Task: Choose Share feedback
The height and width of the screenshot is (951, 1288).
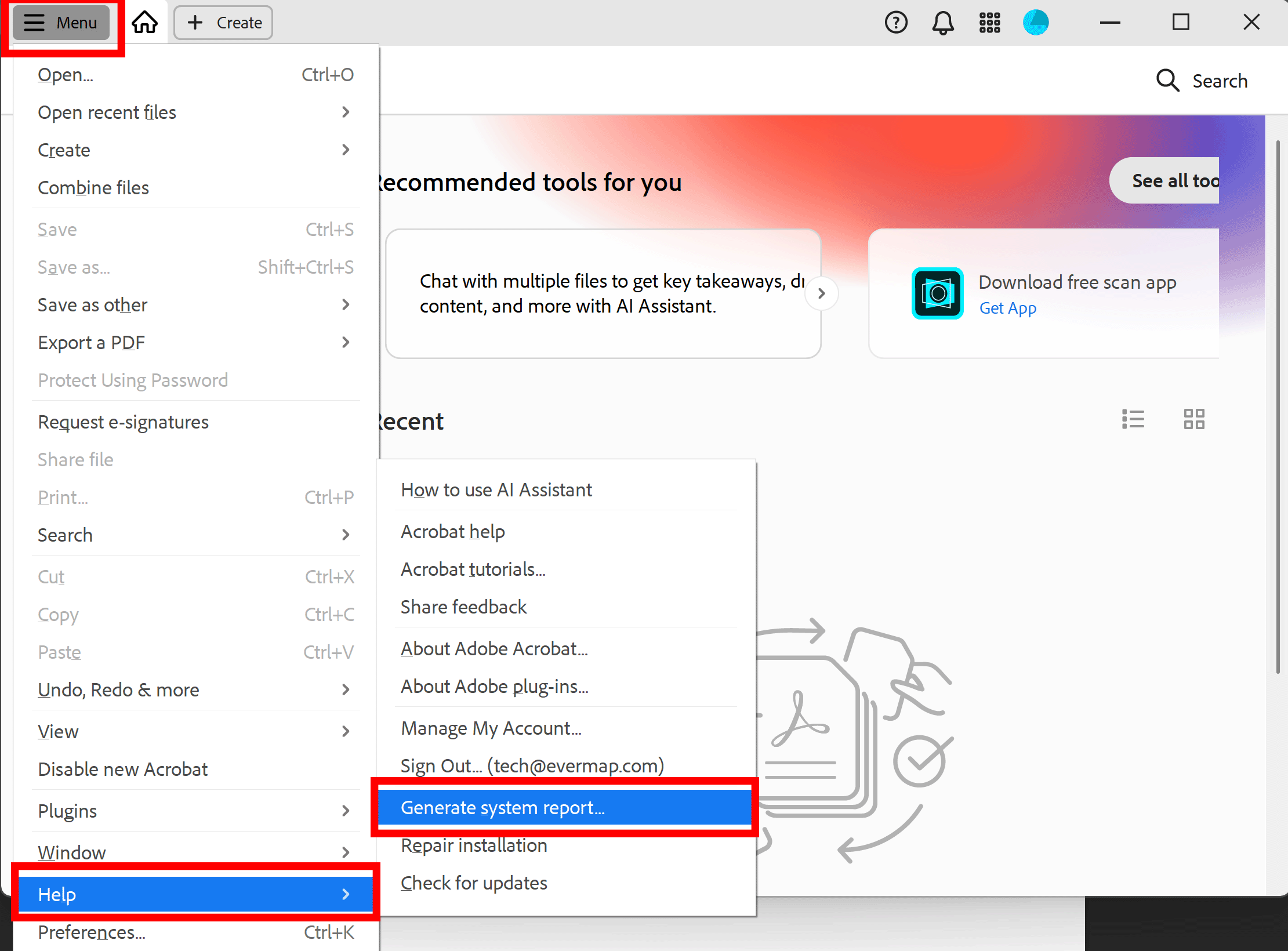Action: [566, 607]
